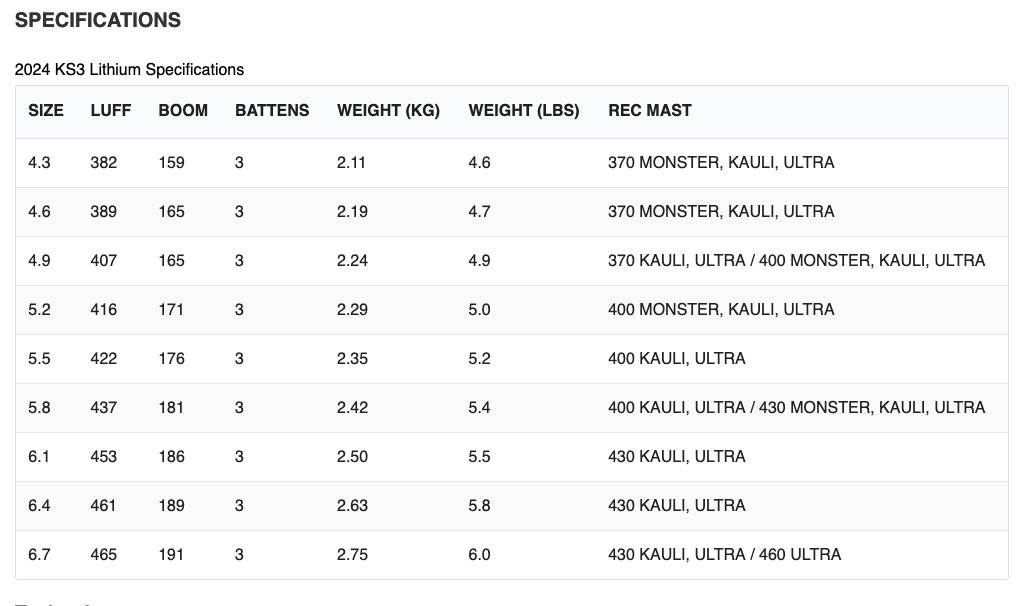Click the 430 KAULI, ULTRA / 460 ULTRA cell
1028x606 pixels.
click(724, 554)
